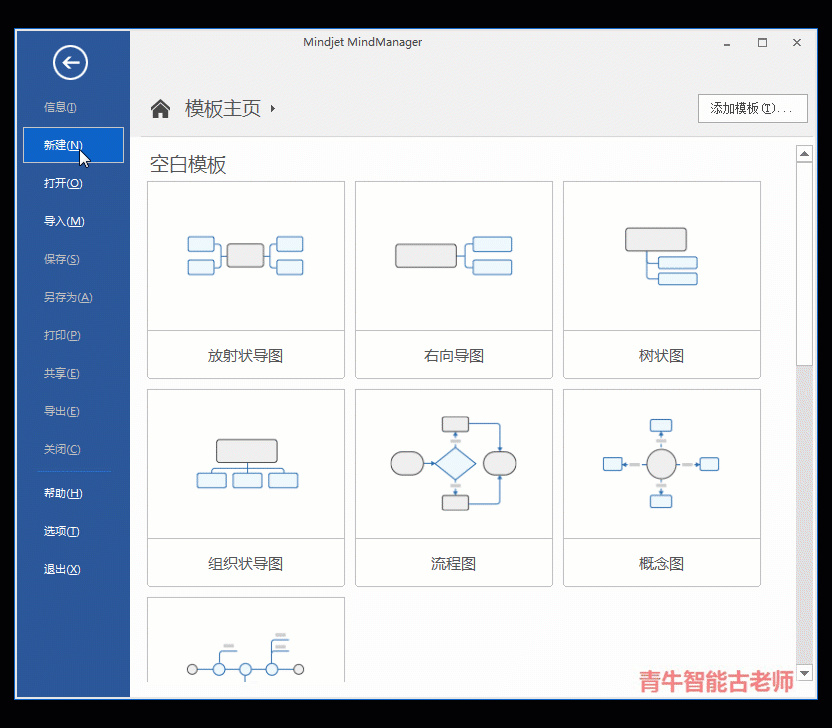
Task: Click the 组织状导图 label
Action: (245, 564)
